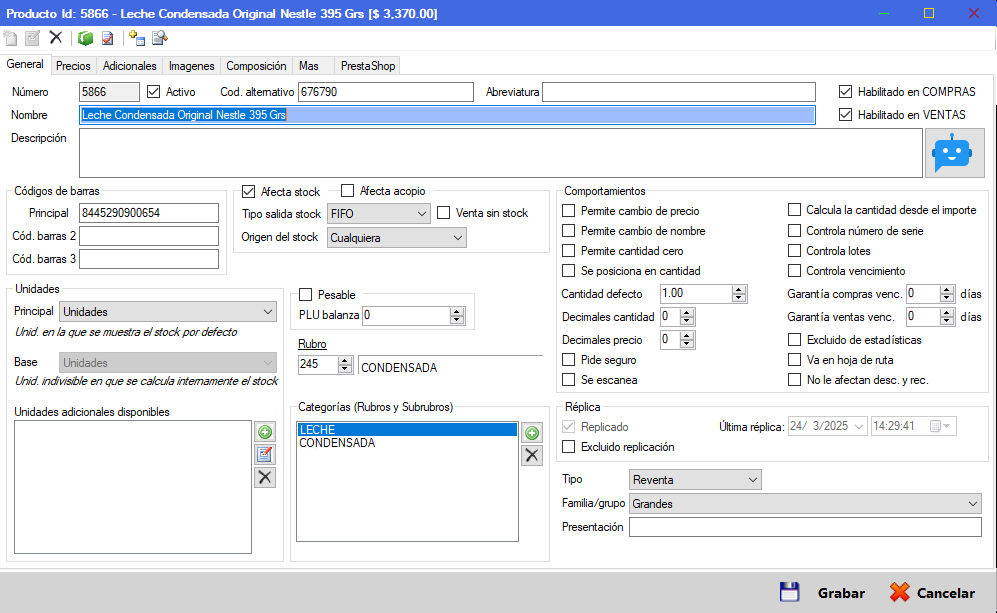Select LECHE in the categories list
Screen dimensions: 997x613
click(x=407, y=430)
